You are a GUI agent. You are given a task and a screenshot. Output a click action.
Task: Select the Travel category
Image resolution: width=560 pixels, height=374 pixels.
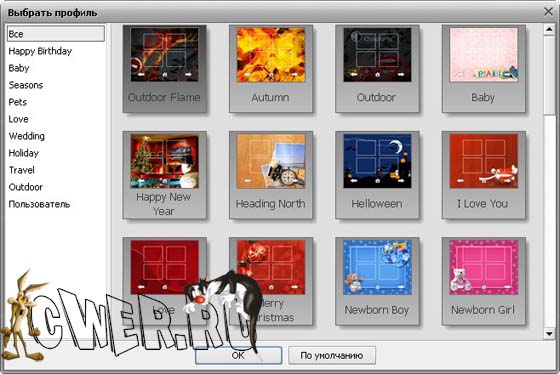pyautogui.click(x=21, y=170)
